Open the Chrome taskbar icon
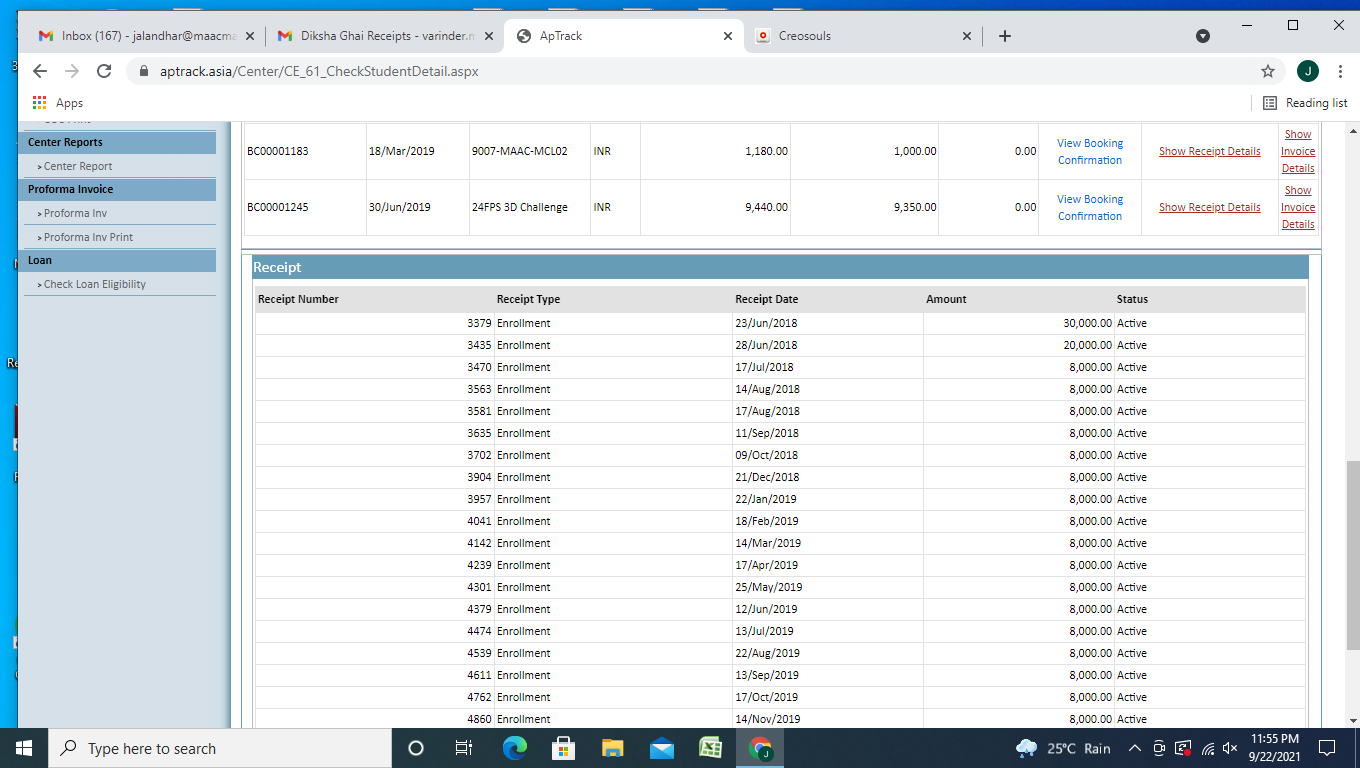Viewport: 1360px width, 768px height. point(760,748)
